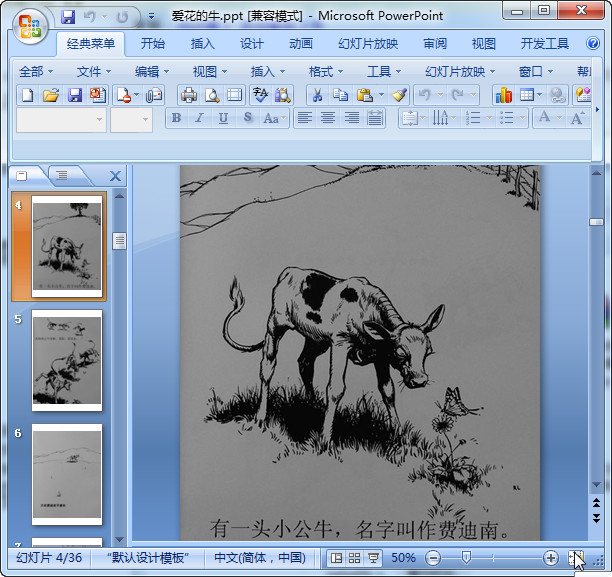Click the Cut scissors icon
The width and height of the screenshot is (612, 577).
[x=316, y=95]
